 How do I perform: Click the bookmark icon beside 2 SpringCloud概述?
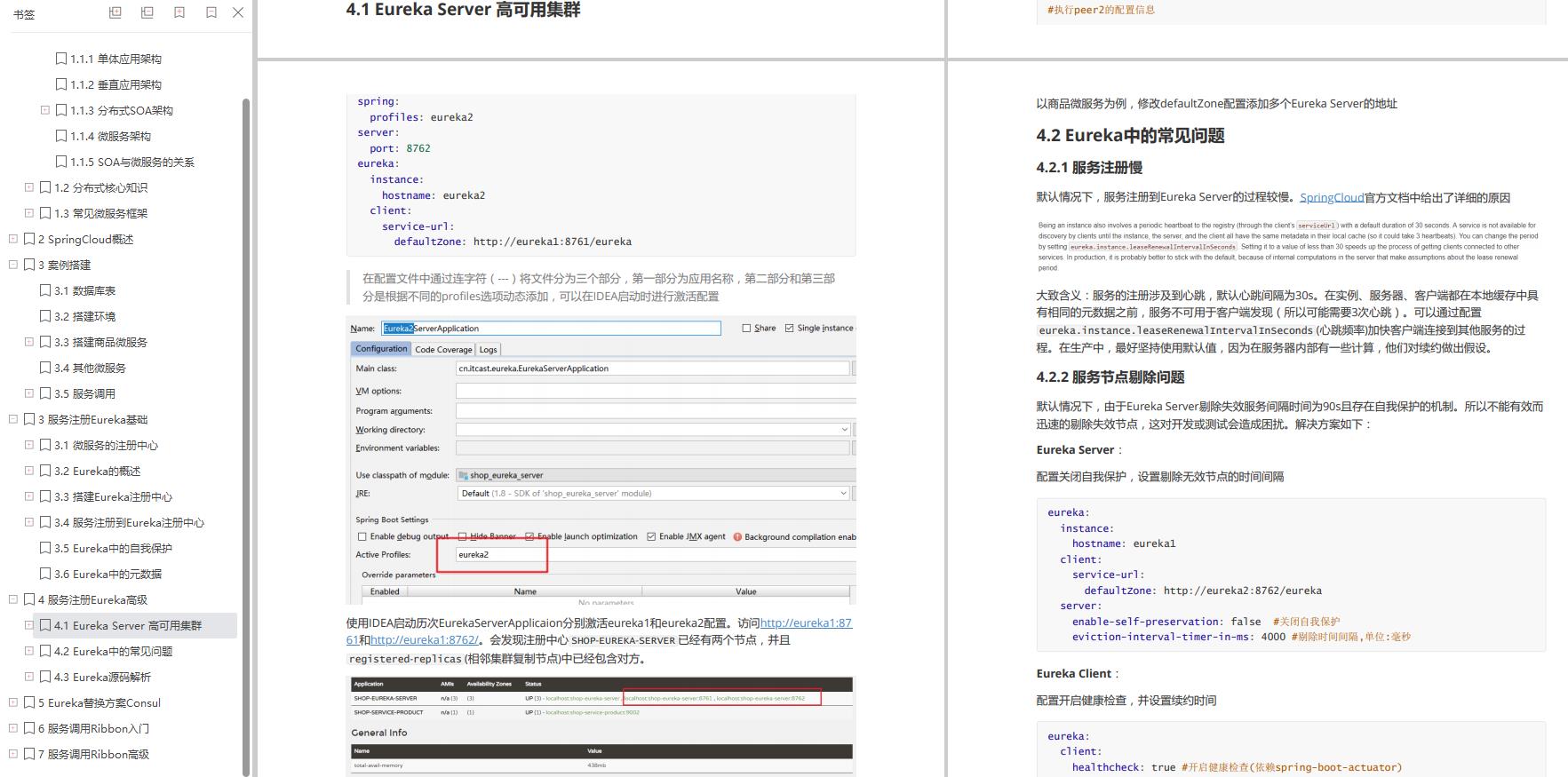click(29, 239)
